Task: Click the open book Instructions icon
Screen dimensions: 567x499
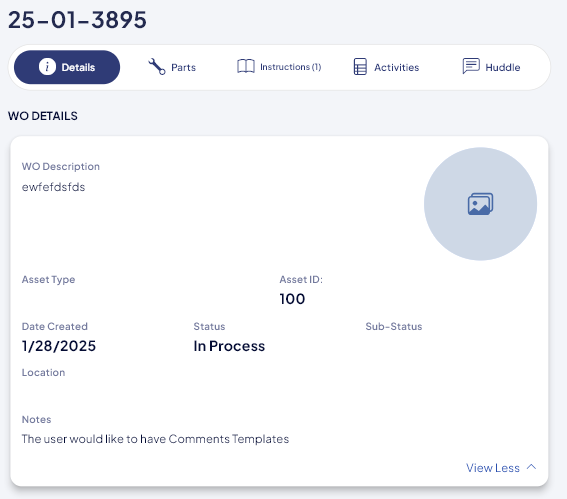Action: point(246,67)
